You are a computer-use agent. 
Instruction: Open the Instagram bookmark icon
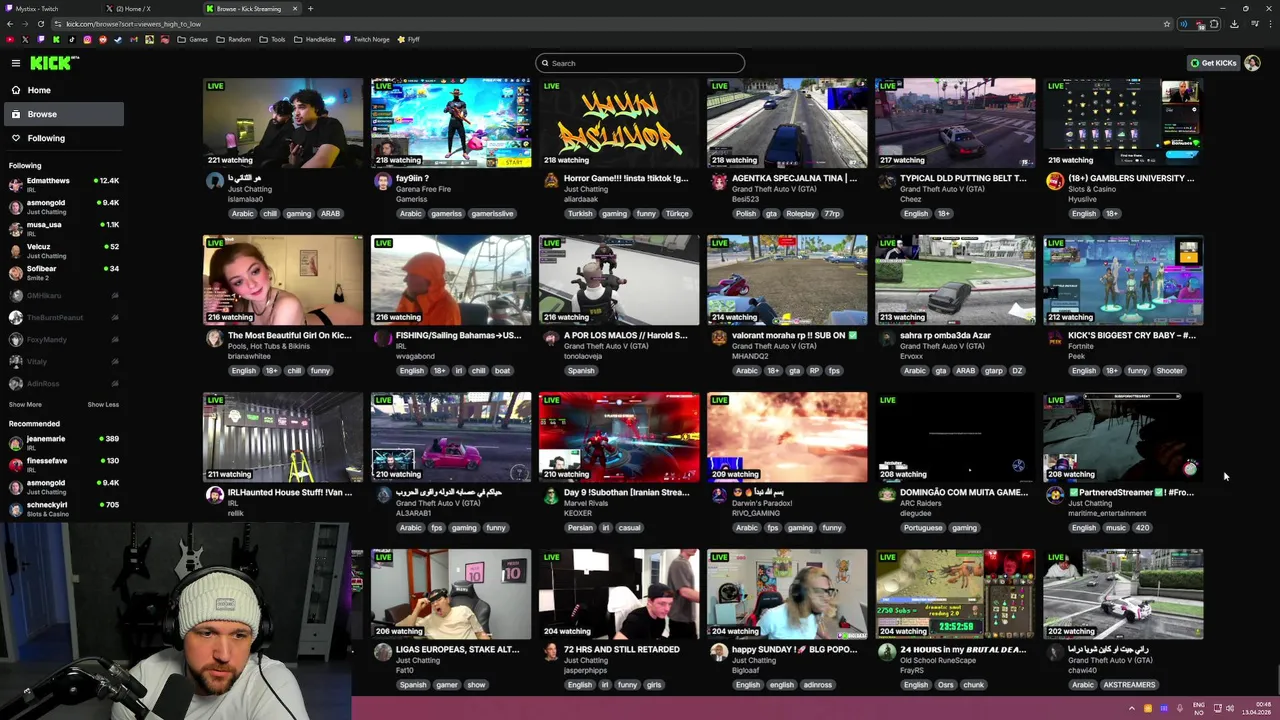coord(87,40)
